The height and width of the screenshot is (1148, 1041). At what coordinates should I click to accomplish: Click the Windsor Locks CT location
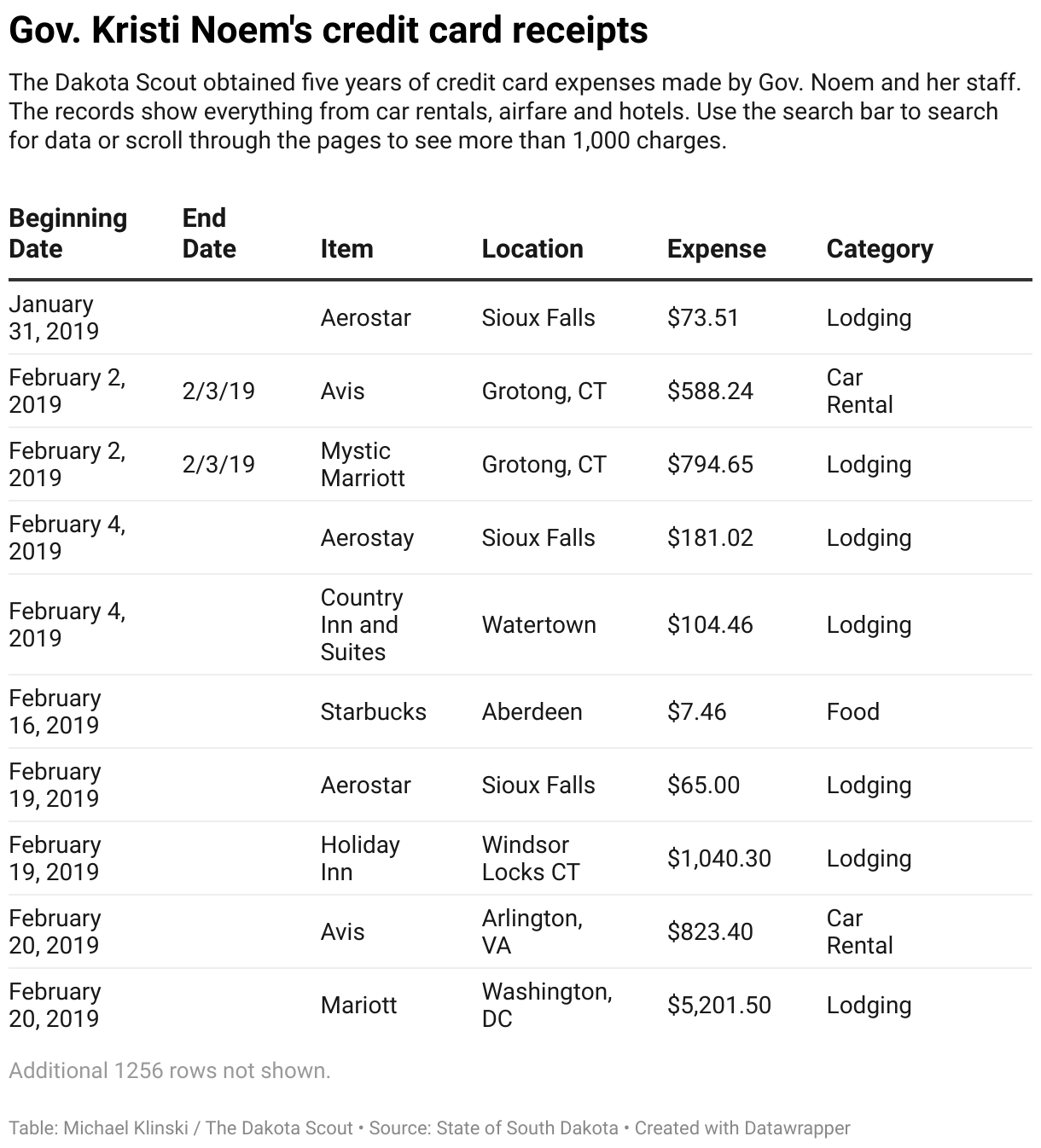pos(530,858)
